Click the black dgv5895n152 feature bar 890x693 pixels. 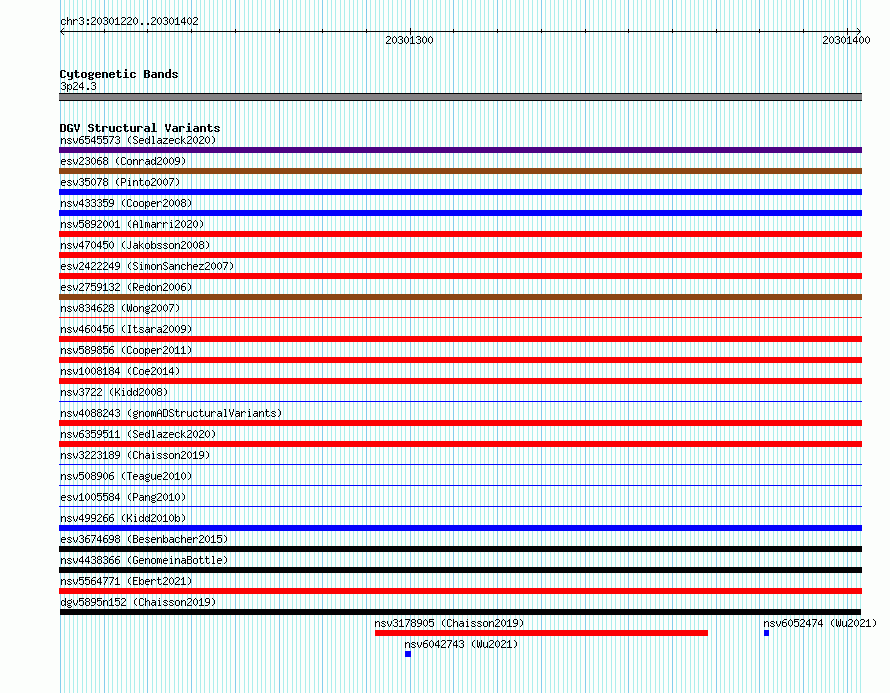pos(460,612)
